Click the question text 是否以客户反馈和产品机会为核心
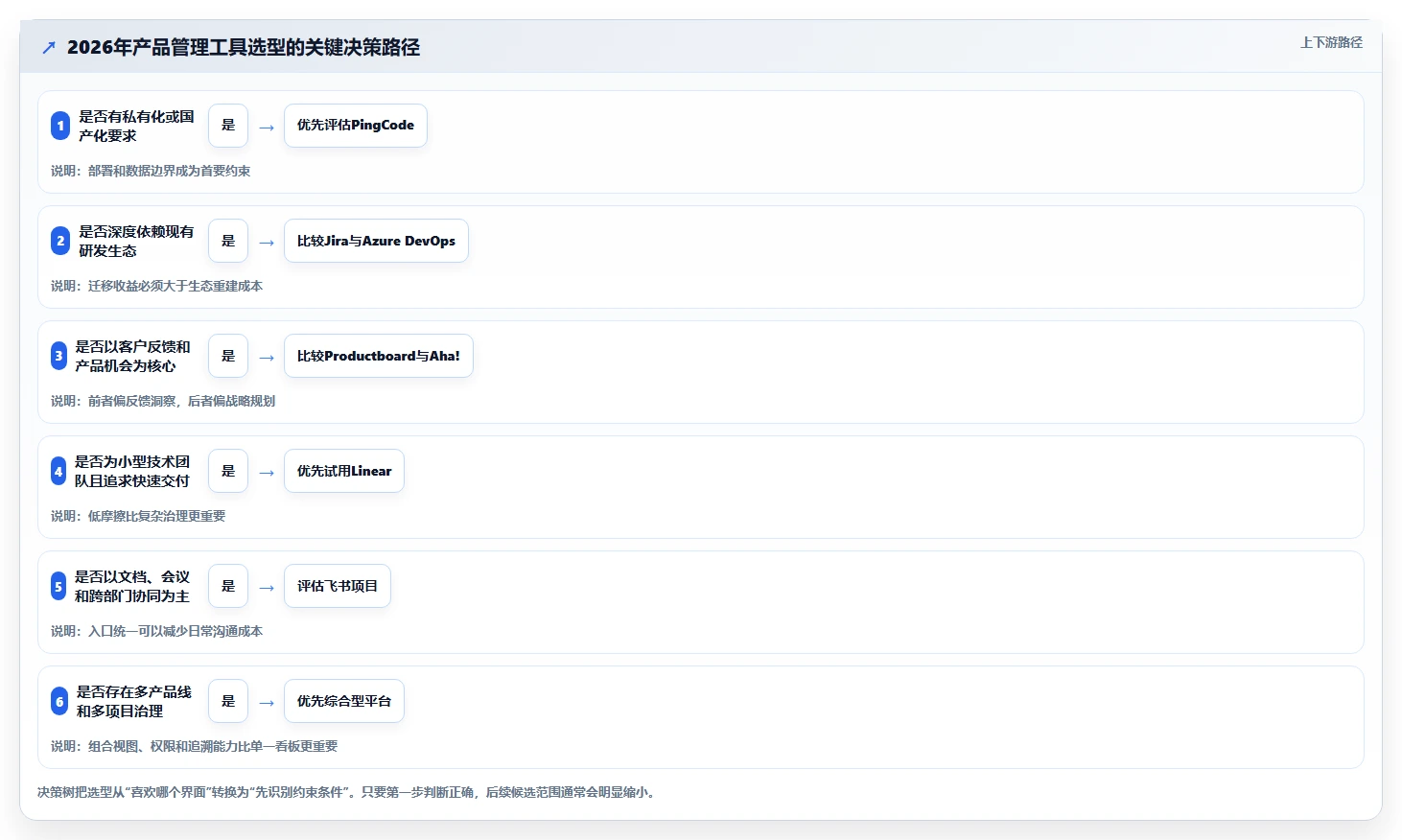The width and height of the screenshot is (1402, 840). pyautogui.click(x=133, y=356)
